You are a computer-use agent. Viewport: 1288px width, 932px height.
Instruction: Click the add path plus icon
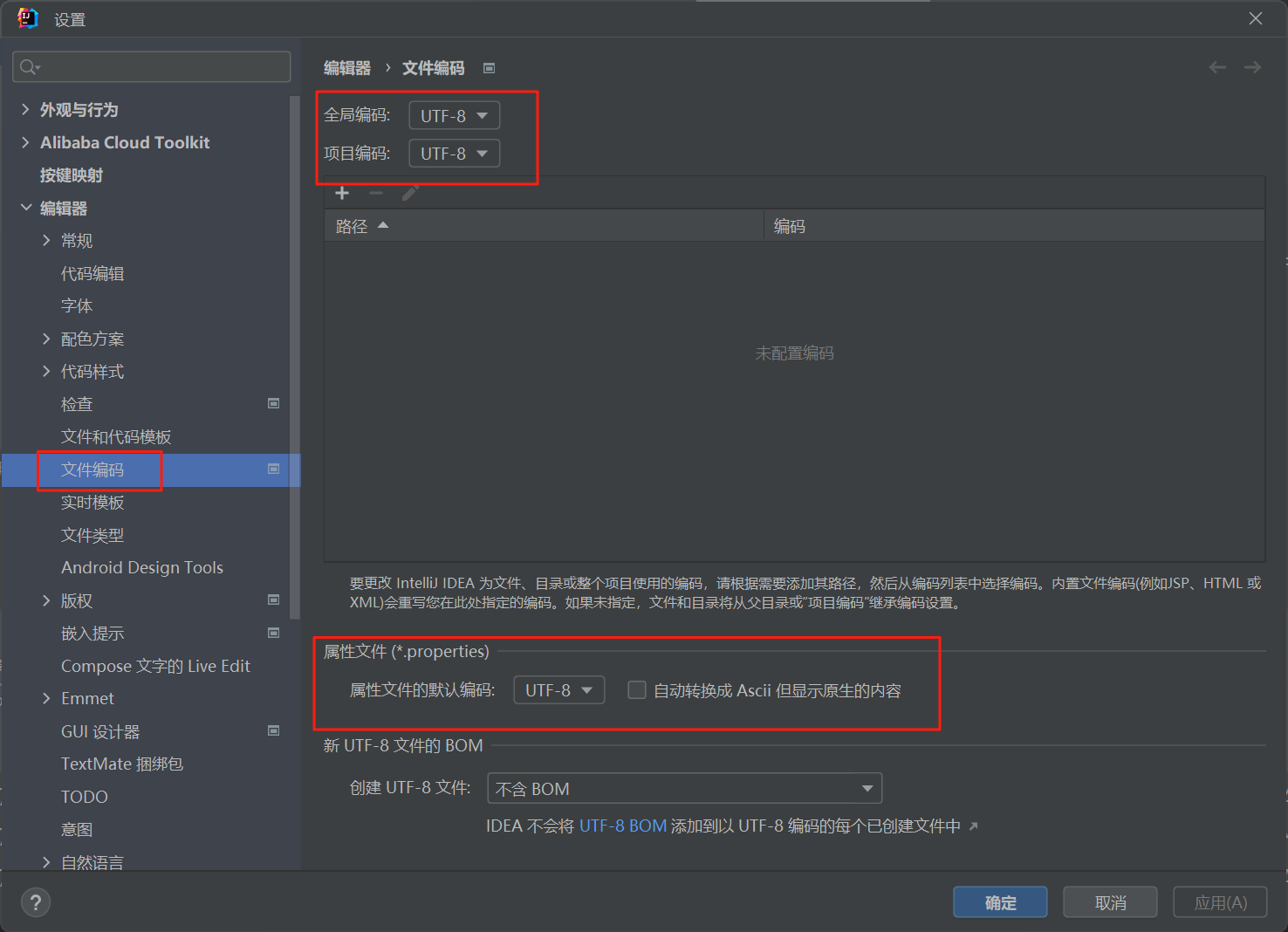point(342,193)
